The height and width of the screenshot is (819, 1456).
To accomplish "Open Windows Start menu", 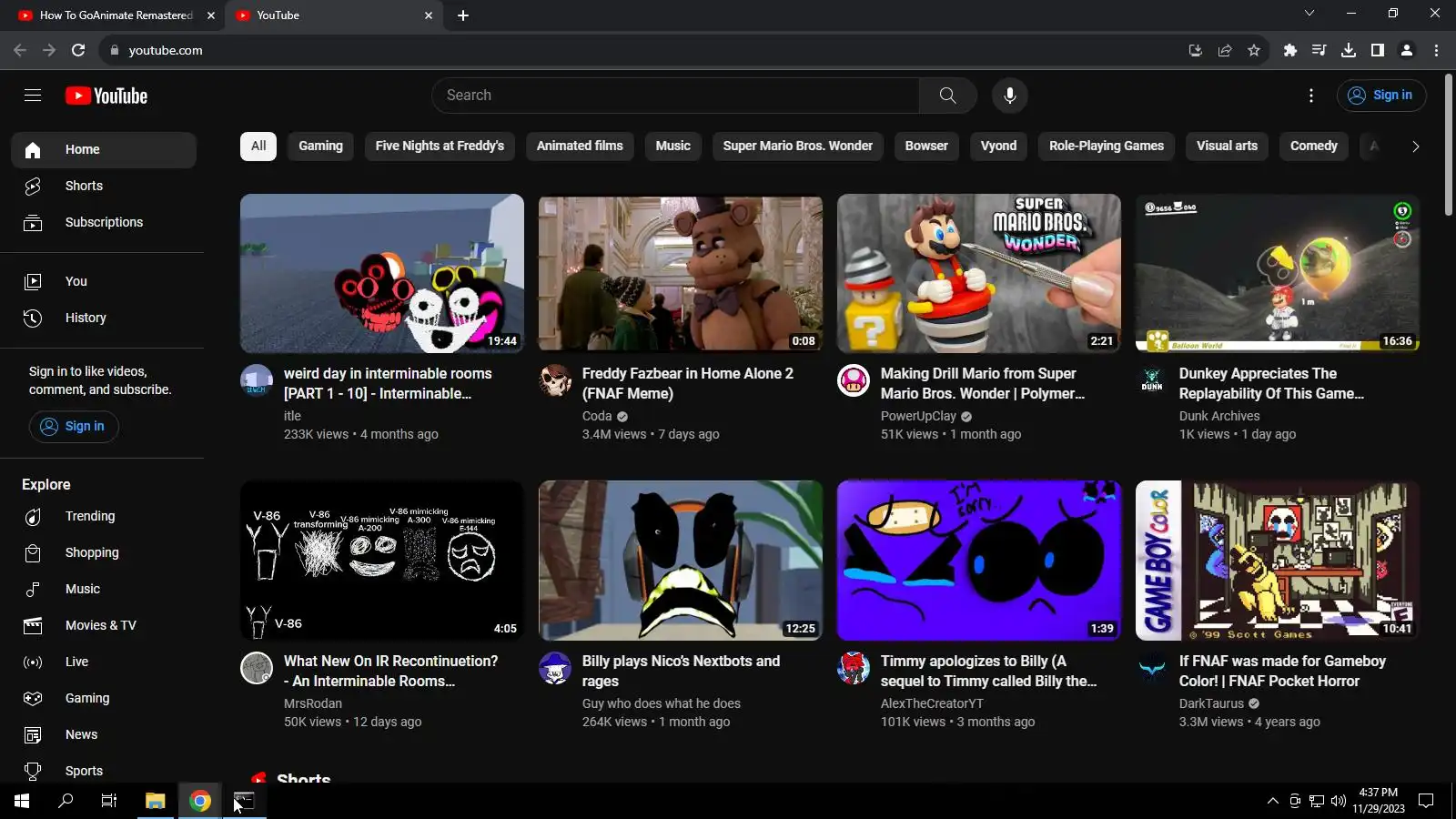I will coord(22,801).
